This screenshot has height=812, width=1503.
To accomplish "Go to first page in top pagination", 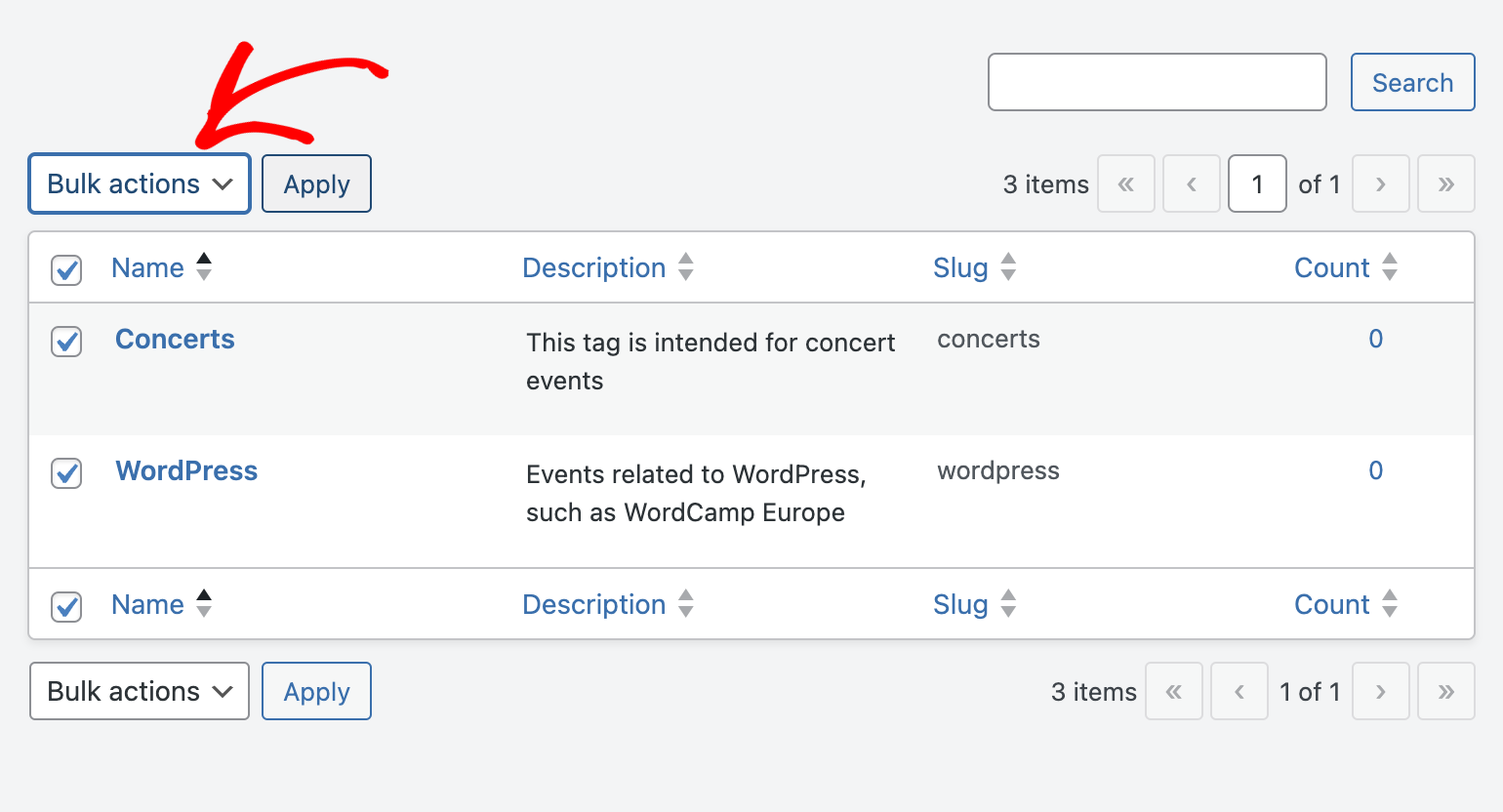I will point(1126,183).
